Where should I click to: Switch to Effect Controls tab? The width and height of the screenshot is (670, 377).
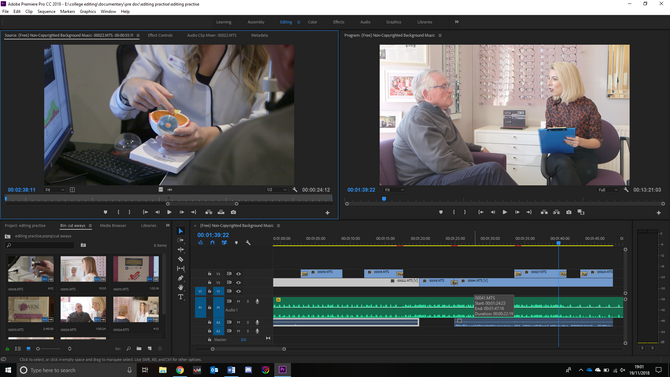coord(160,35)
